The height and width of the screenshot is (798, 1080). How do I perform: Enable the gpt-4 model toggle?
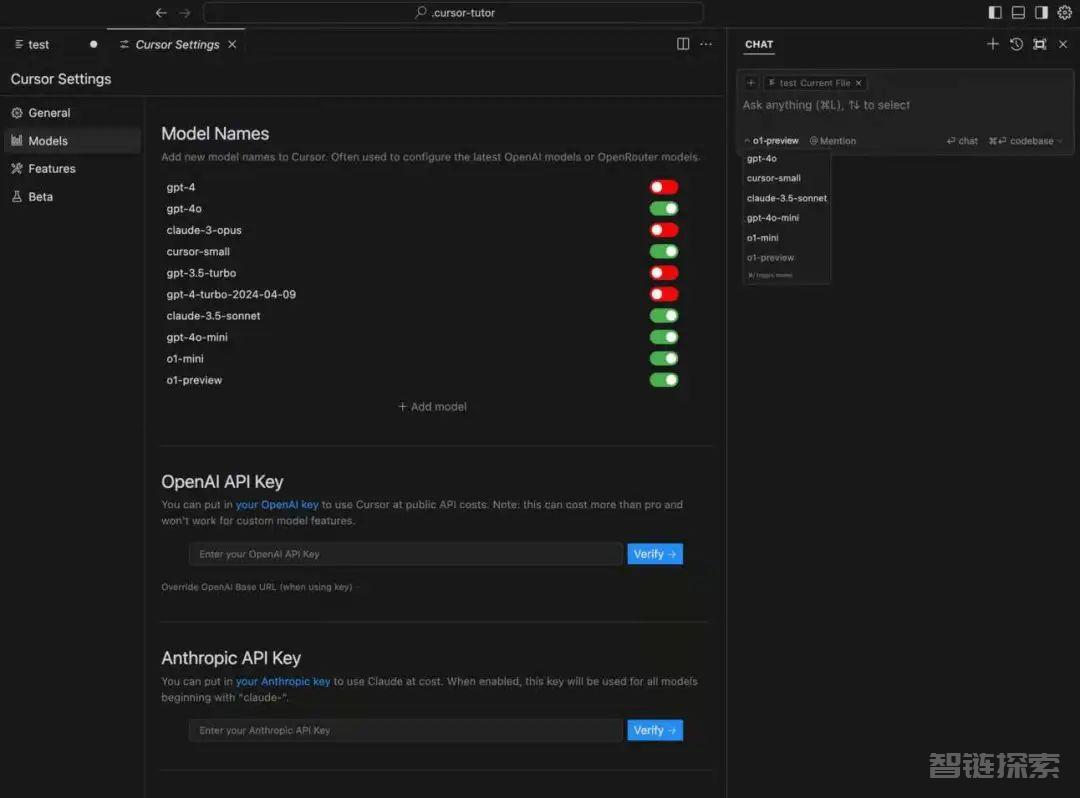pos(664,187)
